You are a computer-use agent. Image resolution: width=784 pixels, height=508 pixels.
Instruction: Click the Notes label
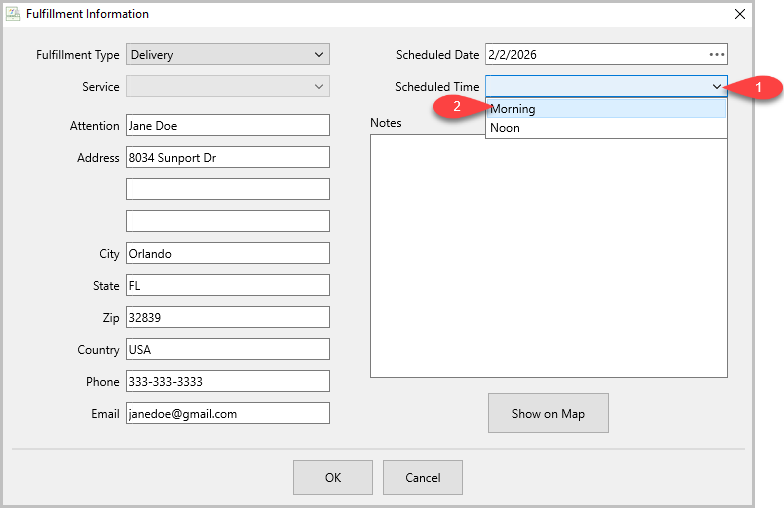(386, 122)
